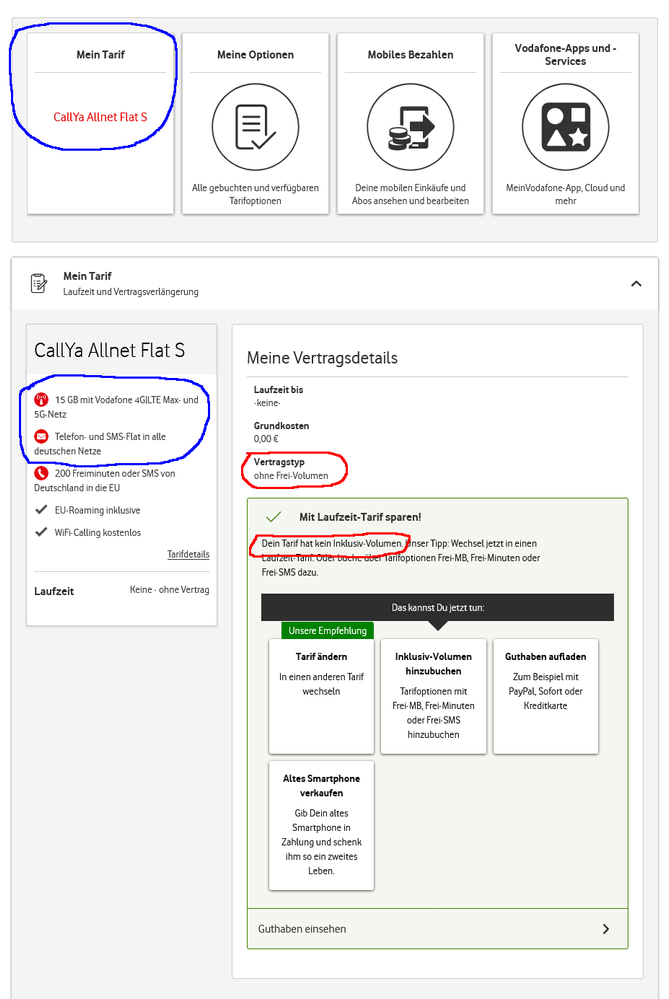This screenshot has width=669, height=999.
Task: Click the Tarif ändern tile
Action: click(321, 695)
